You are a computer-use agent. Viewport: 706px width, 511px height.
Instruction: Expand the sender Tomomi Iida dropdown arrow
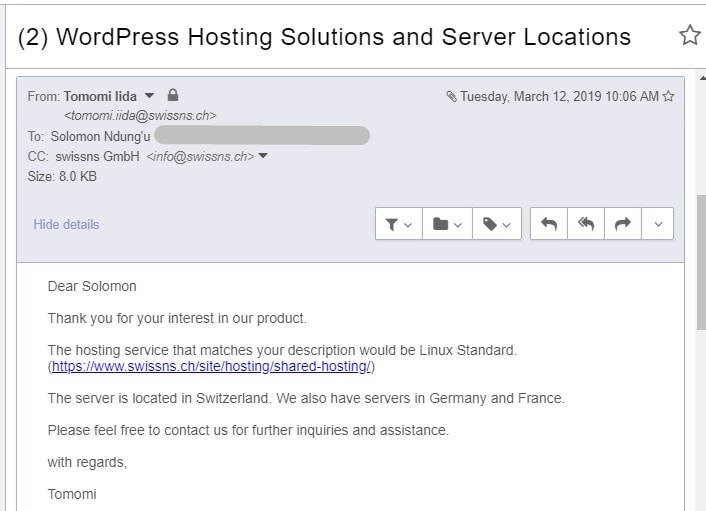point(149,96)
